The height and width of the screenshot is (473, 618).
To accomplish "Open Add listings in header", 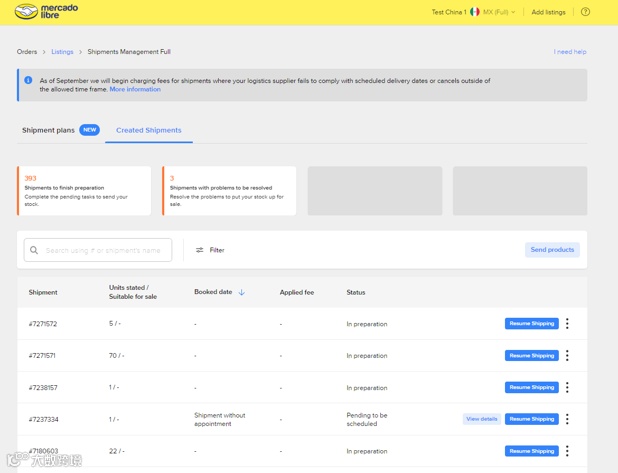I will point(548,12).
